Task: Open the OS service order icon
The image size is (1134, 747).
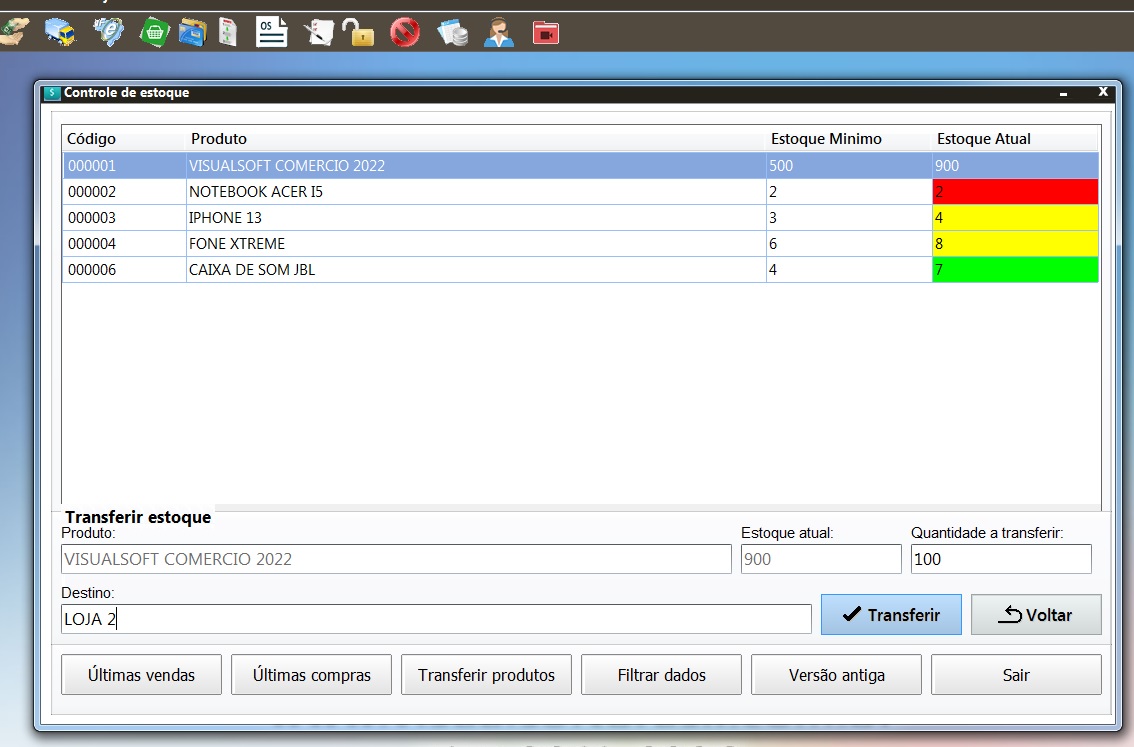Action: 272,33
